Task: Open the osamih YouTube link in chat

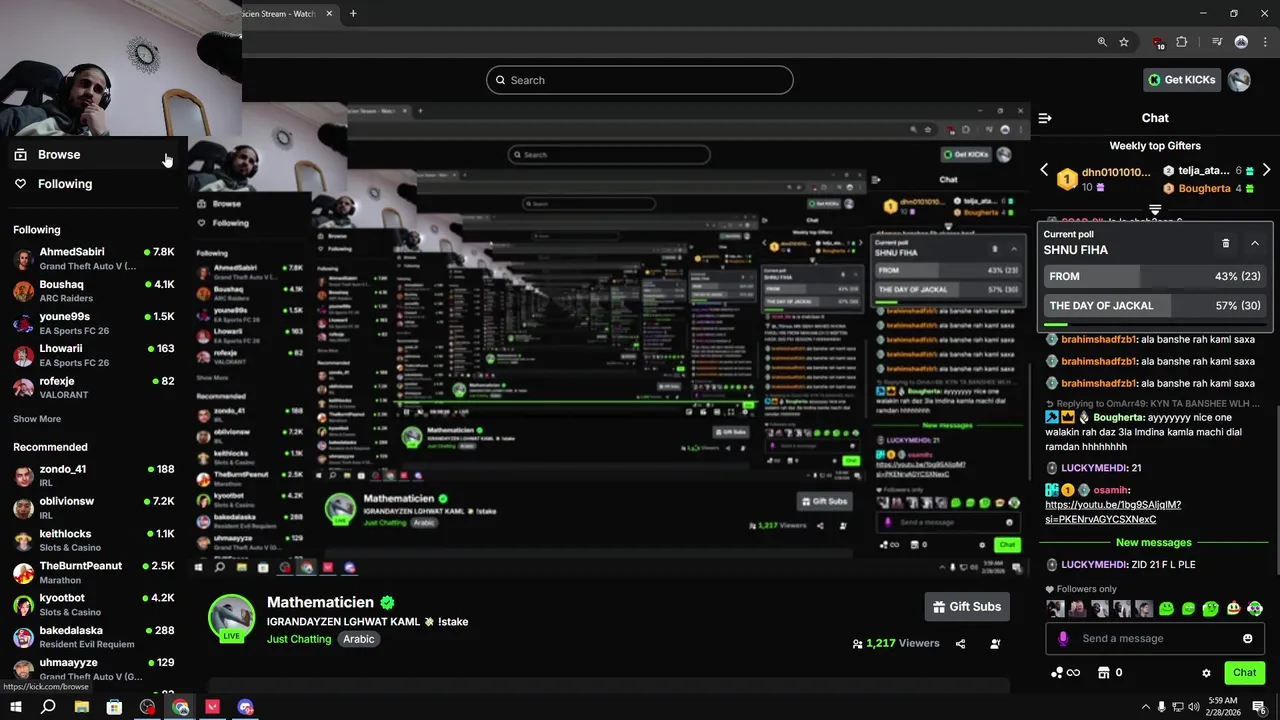Action: pos(1113,512)
